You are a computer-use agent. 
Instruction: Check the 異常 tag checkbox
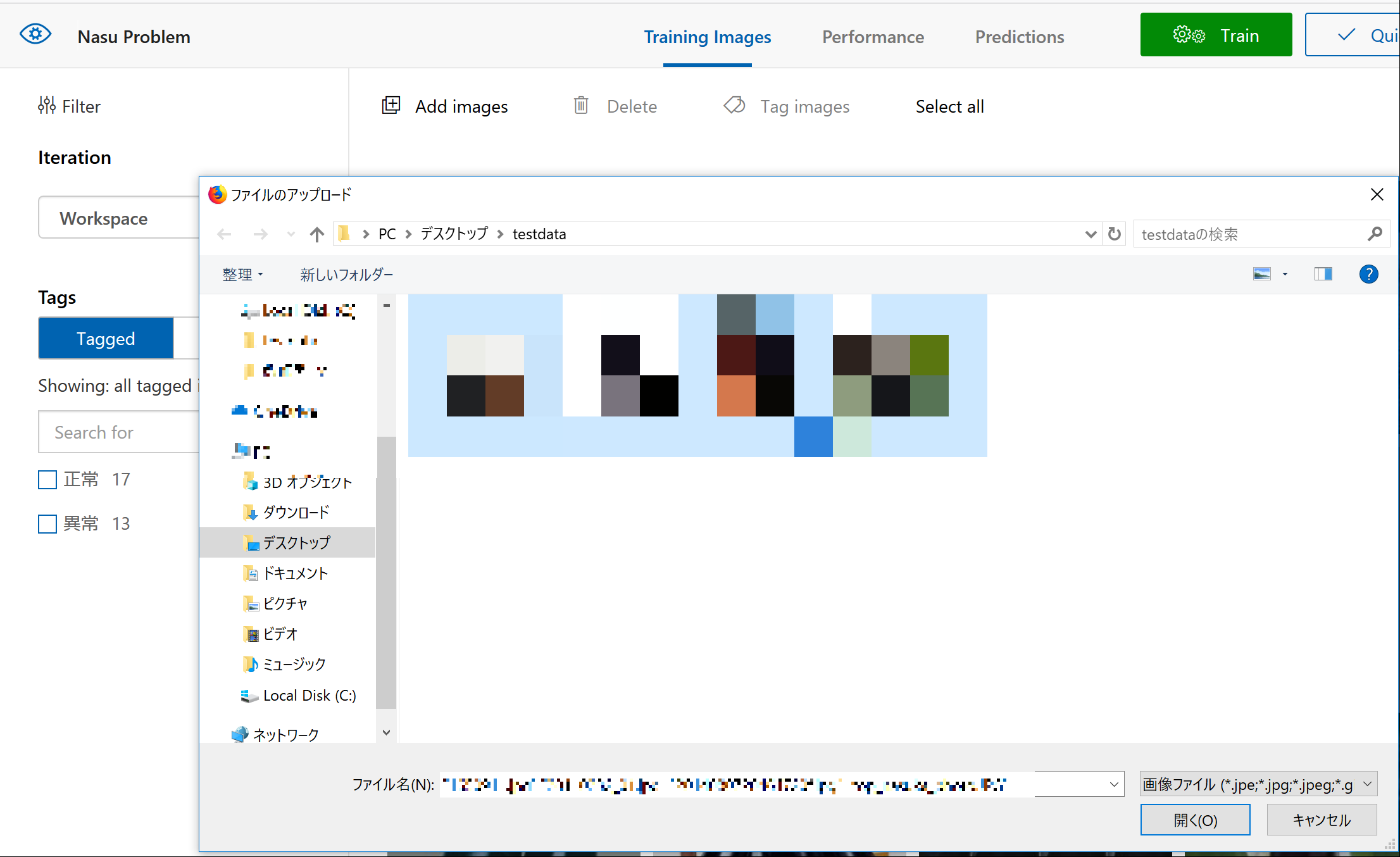click(x=47, y=524)
